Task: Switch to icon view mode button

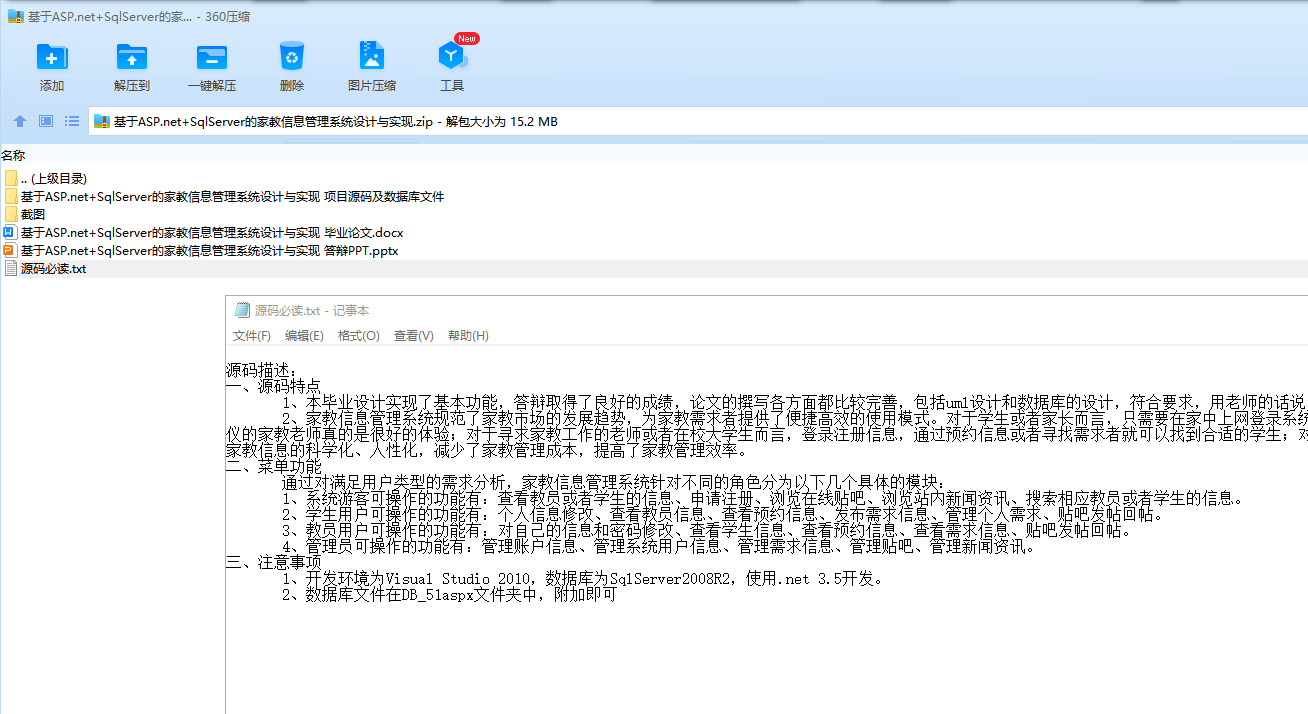Action: (x=46, y=121)
